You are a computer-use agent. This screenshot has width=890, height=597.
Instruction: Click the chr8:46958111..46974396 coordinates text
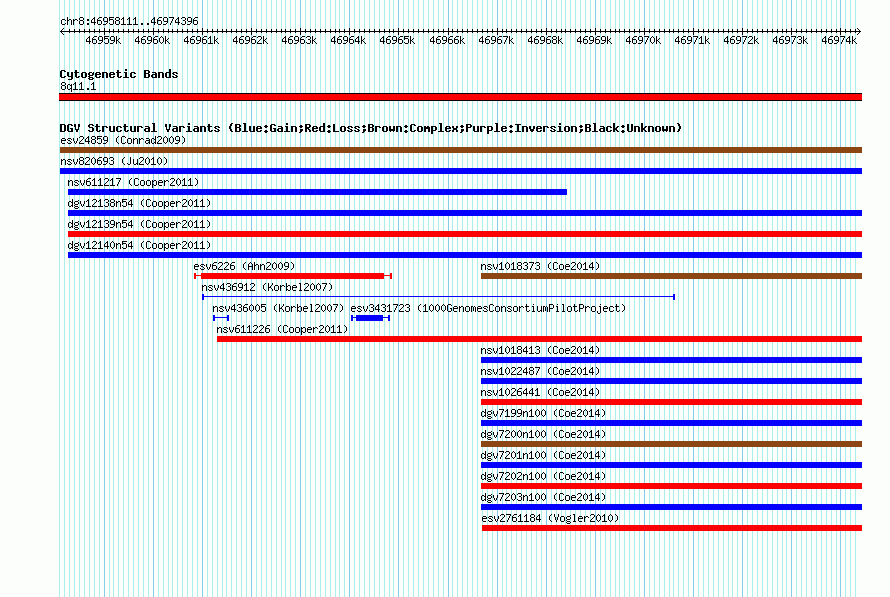click(x=129, y=22)
